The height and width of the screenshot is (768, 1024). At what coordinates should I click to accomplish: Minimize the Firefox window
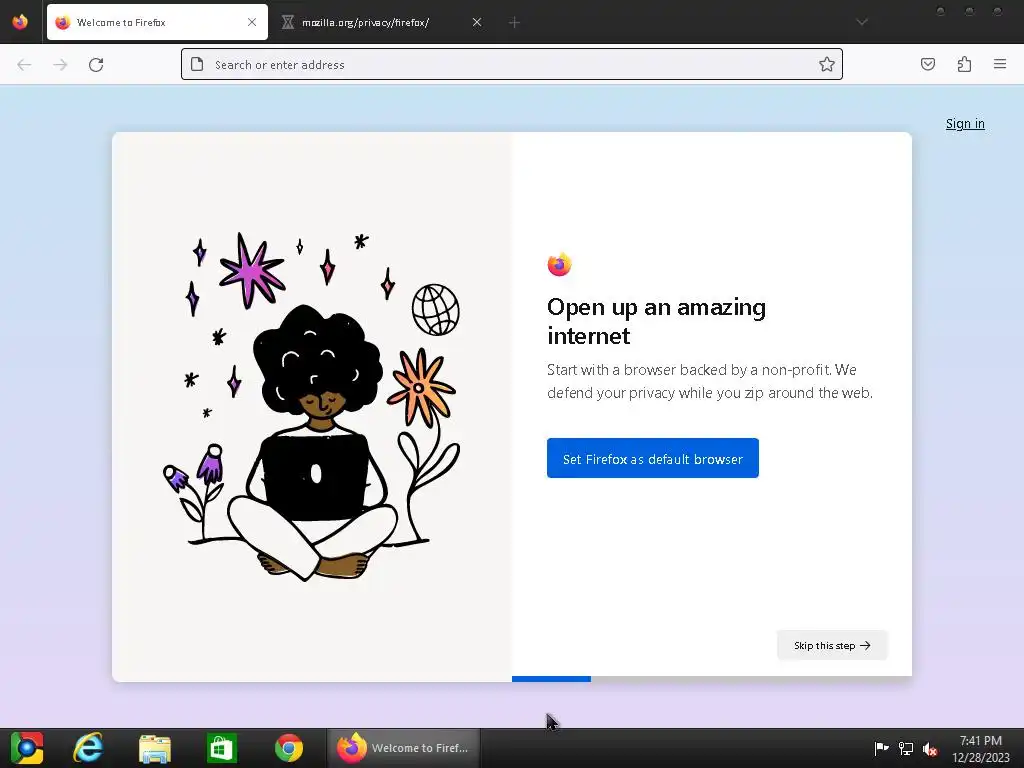coord(940,11)
